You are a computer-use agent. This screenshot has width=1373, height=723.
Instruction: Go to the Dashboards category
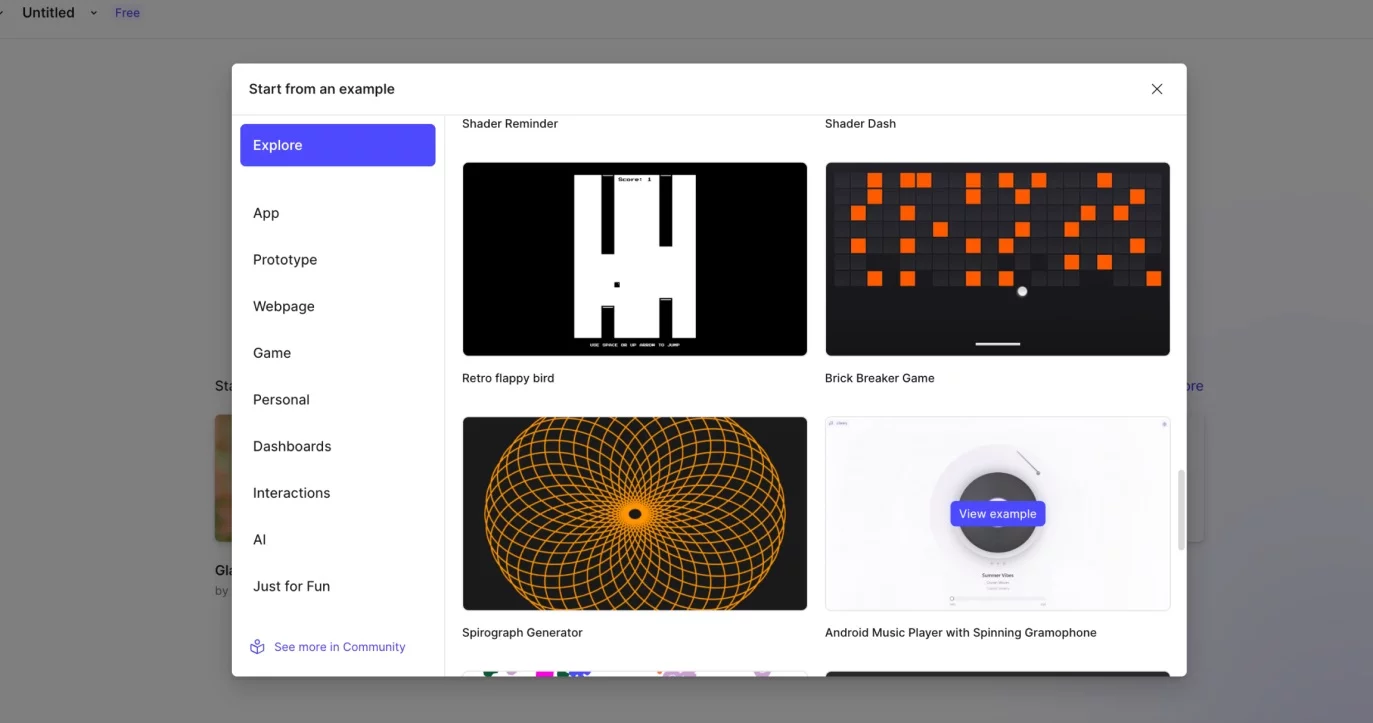(292, 446)
